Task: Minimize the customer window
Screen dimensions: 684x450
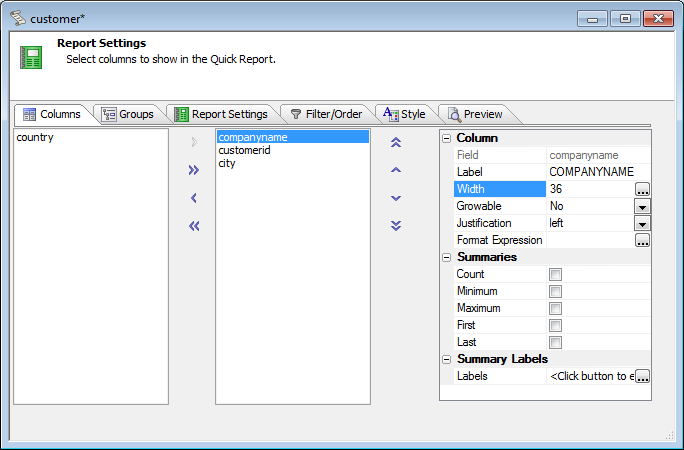Action: pos(592,19)
